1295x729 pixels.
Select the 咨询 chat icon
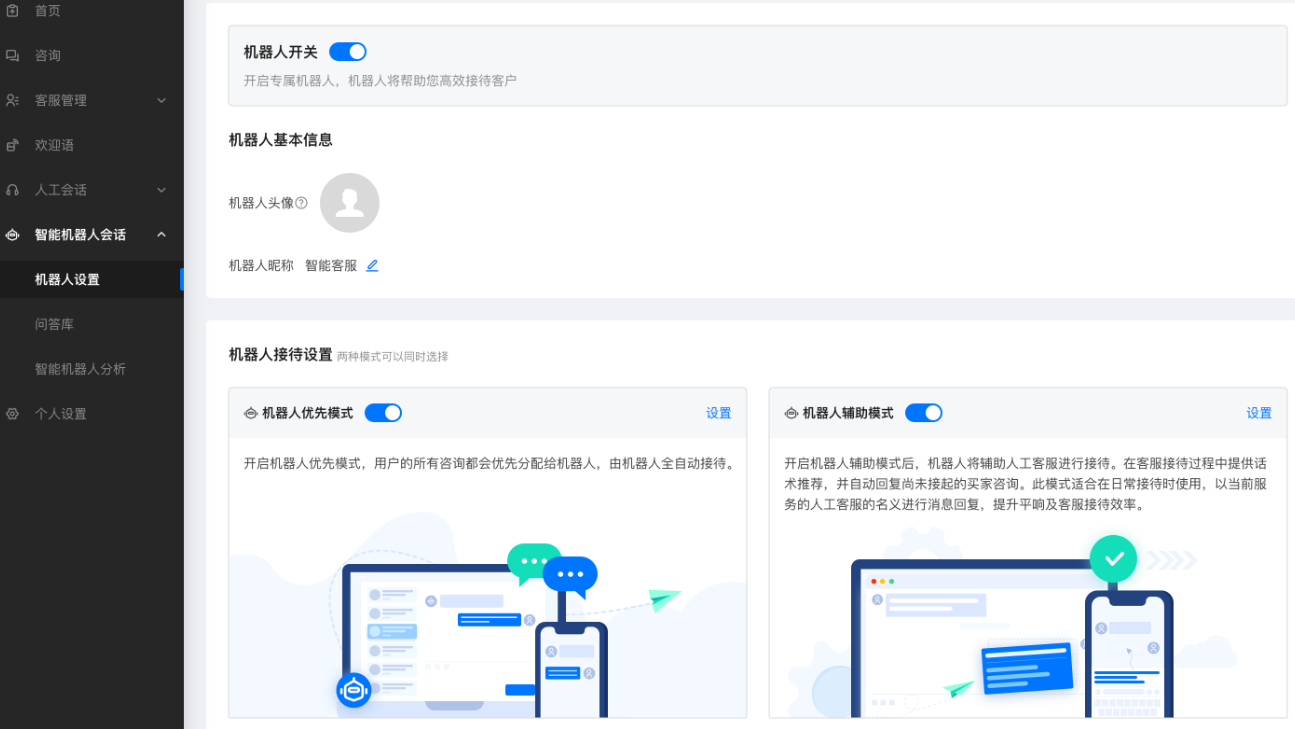pos(14,55)
